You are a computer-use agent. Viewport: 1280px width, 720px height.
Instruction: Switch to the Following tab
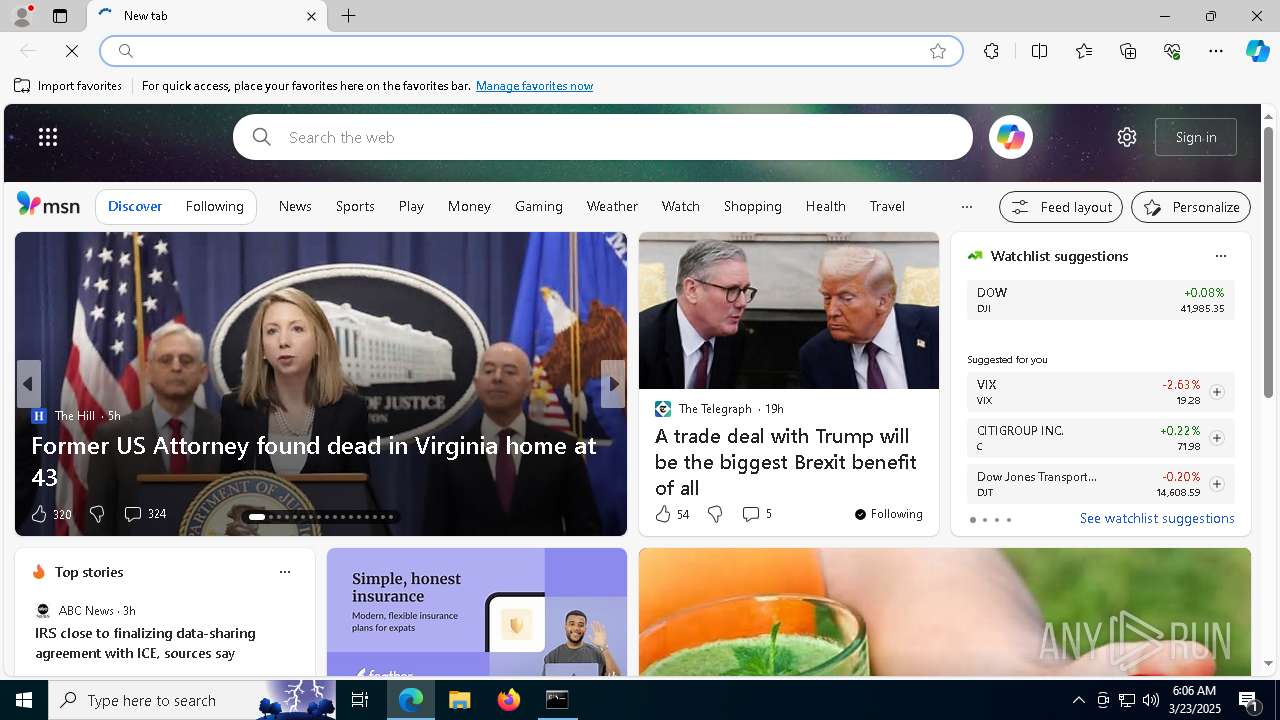point(214,206)
